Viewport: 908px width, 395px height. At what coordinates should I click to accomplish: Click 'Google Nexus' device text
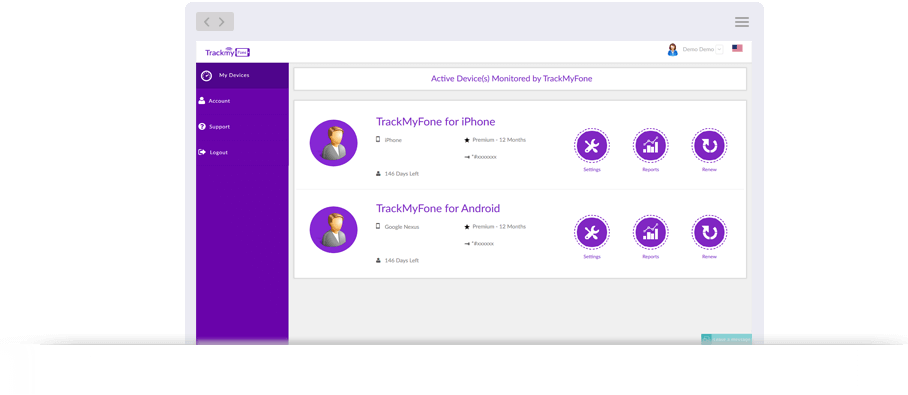click(x=401, y=227)
